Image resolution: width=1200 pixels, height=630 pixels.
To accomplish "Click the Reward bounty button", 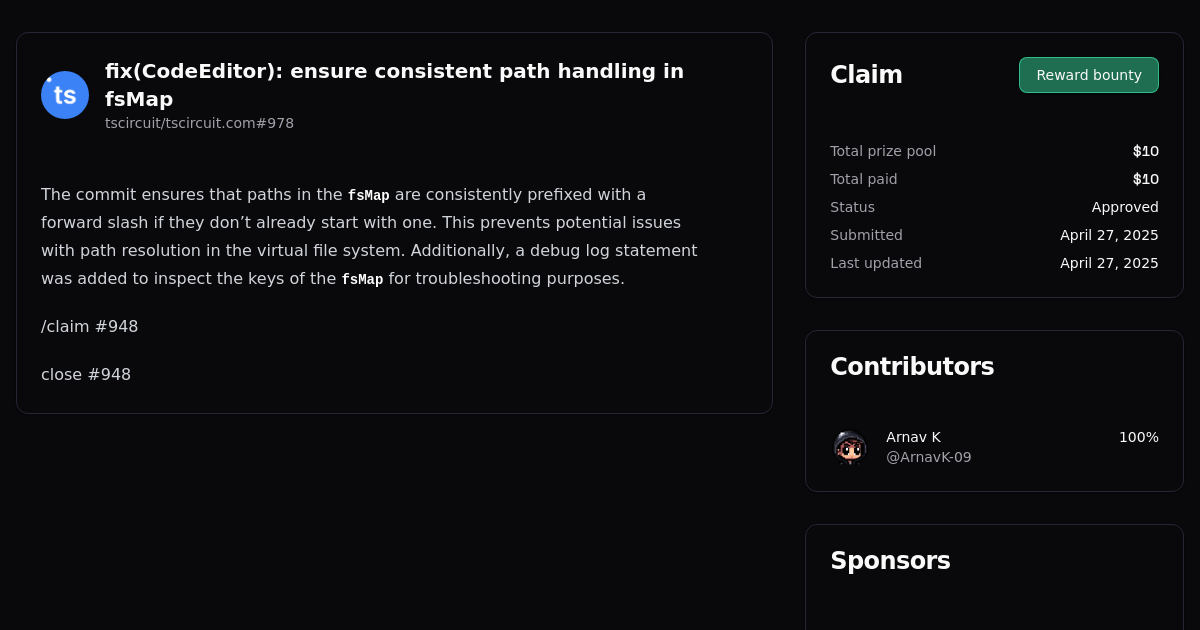I will (x=1088, y=74).
